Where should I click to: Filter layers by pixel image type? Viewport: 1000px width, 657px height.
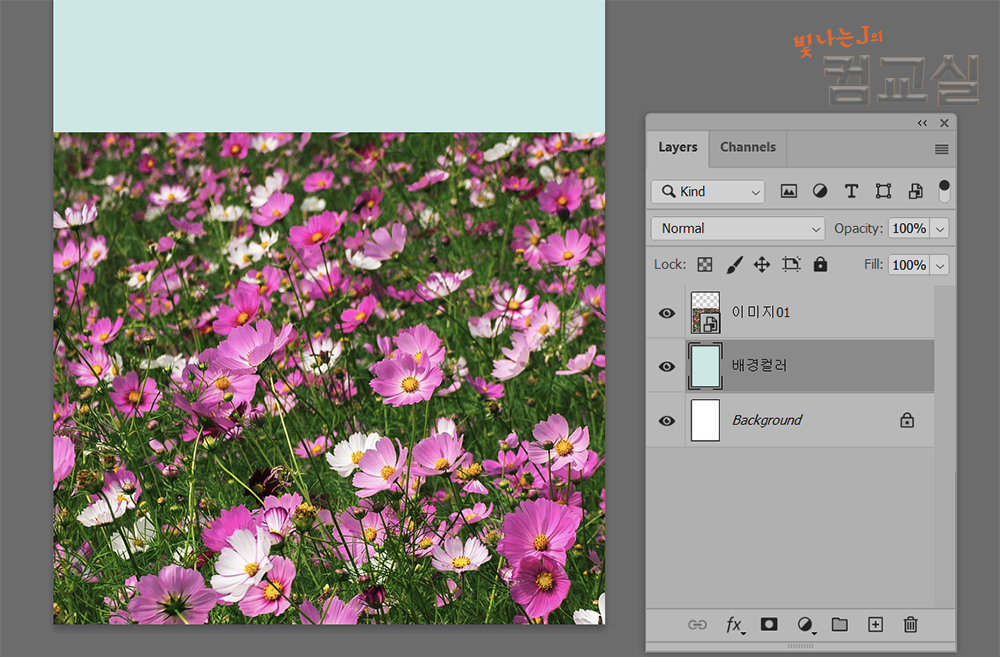(x=788, y=191)
